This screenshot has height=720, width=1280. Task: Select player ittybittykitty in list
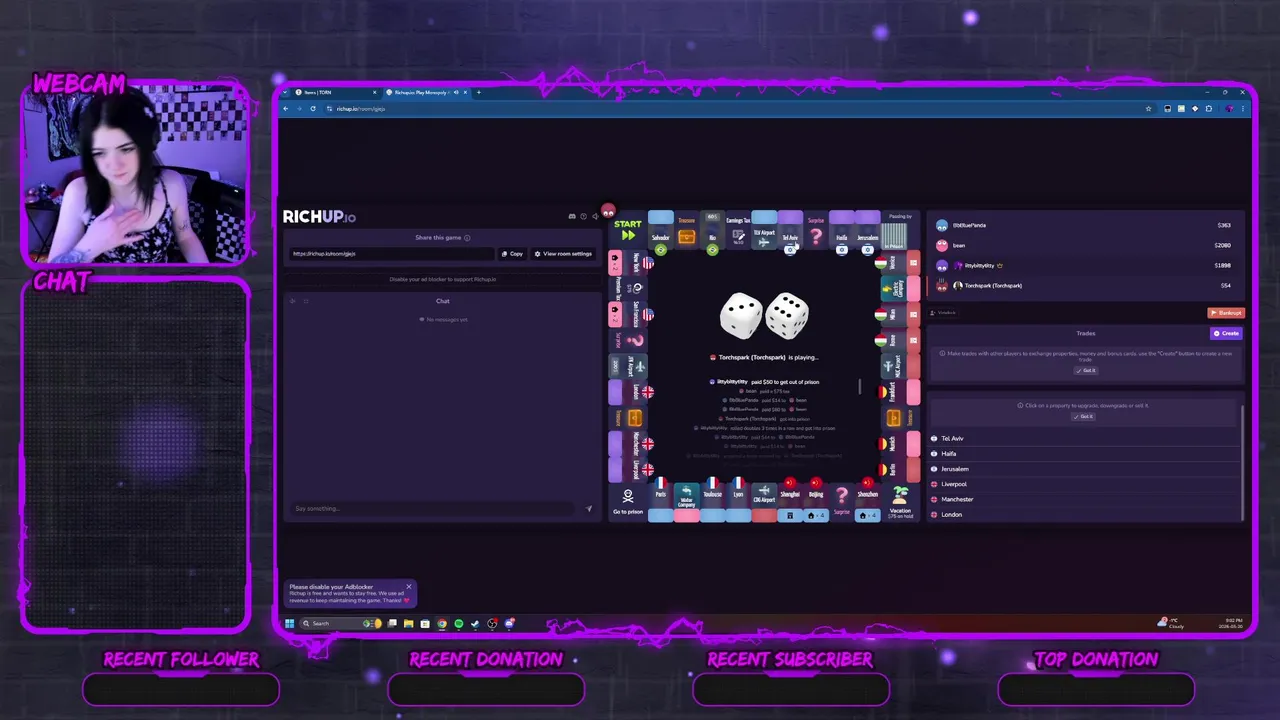1084,265
